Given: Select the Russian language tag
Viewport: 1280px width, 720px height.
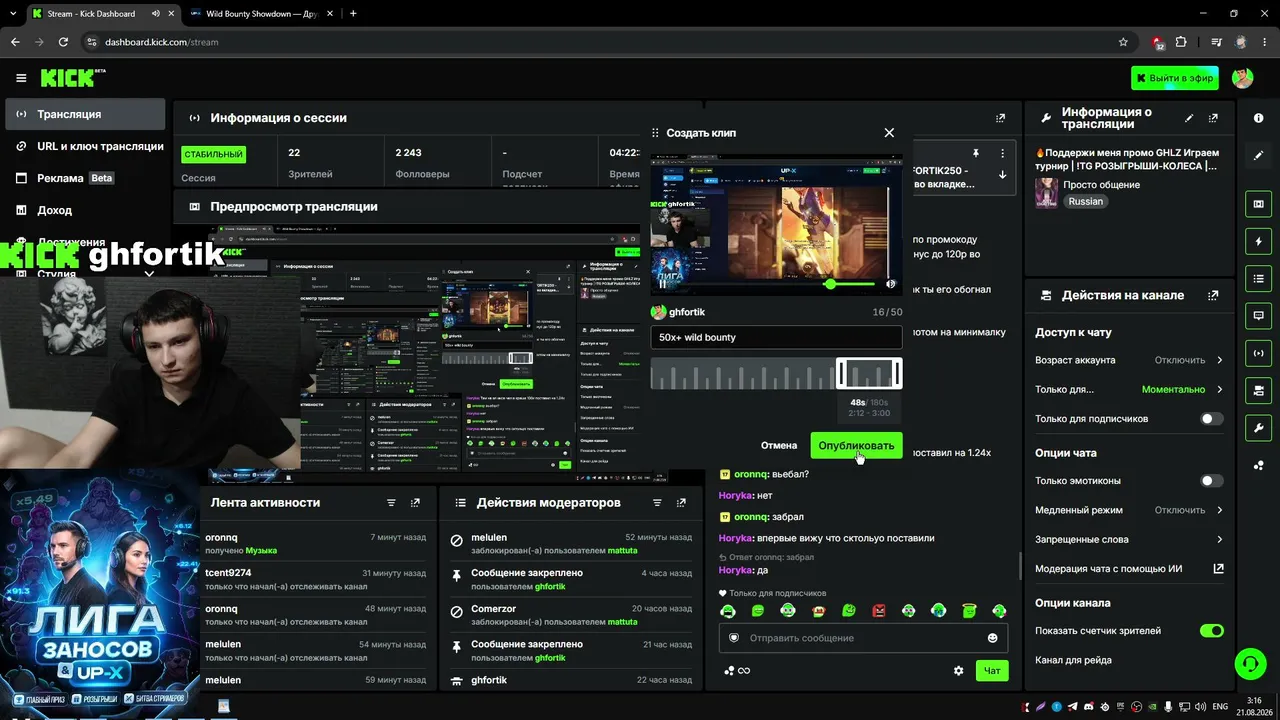Looking at the screenshot, I should (1085, 201).
